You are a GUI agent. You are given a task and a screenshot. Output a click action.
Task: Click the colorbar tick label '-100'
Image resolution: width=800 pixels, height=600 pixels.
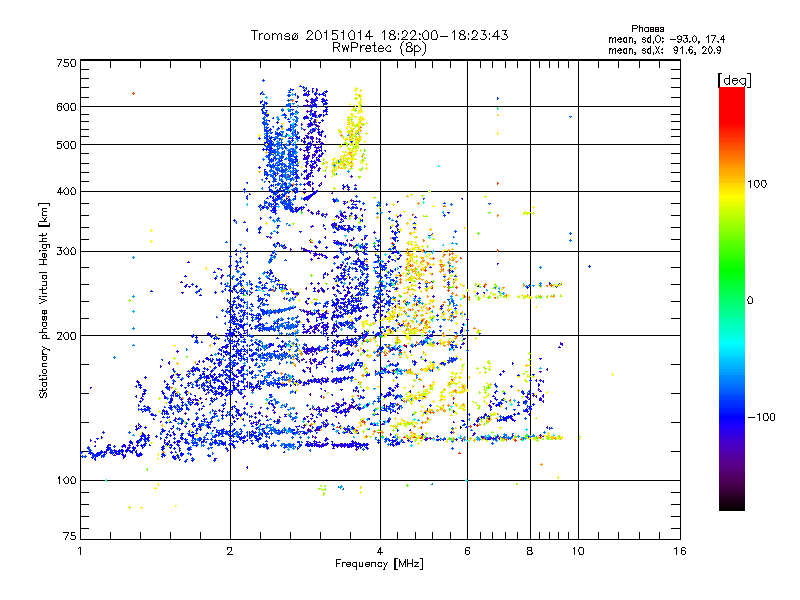tap(761, 417)
